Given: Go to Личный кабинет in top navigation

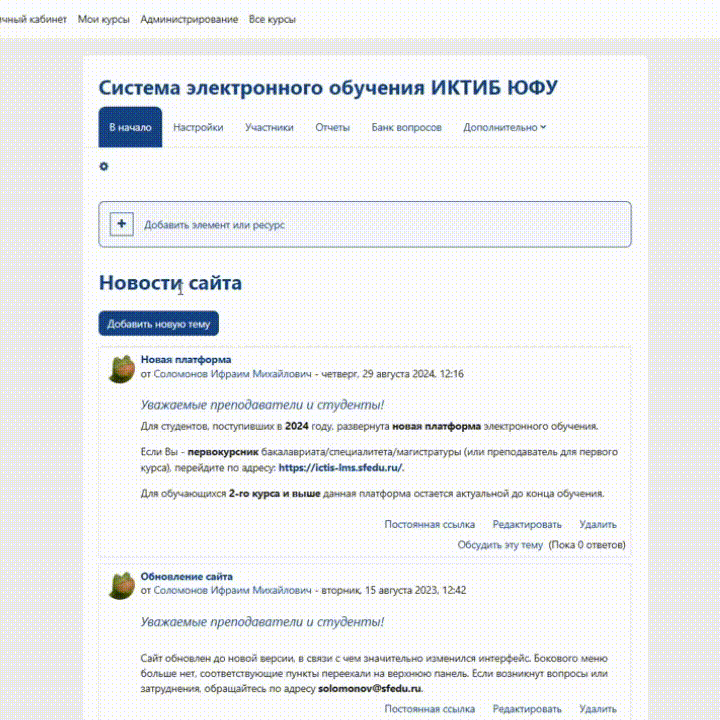Looking at the screenshot, I should click(33, 19).
